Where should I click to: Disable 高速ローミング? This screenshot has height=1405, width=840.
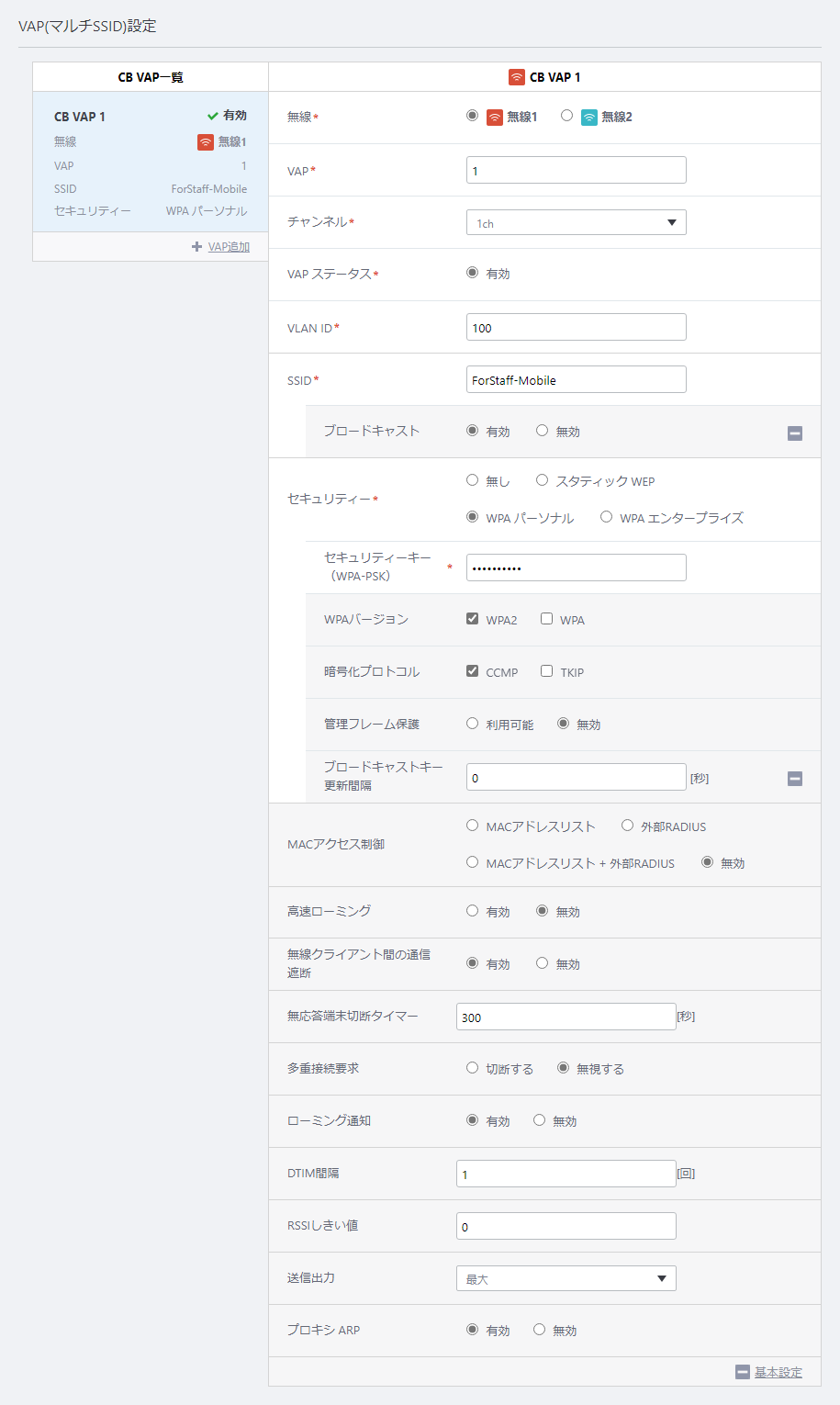[x=542, y=911]
